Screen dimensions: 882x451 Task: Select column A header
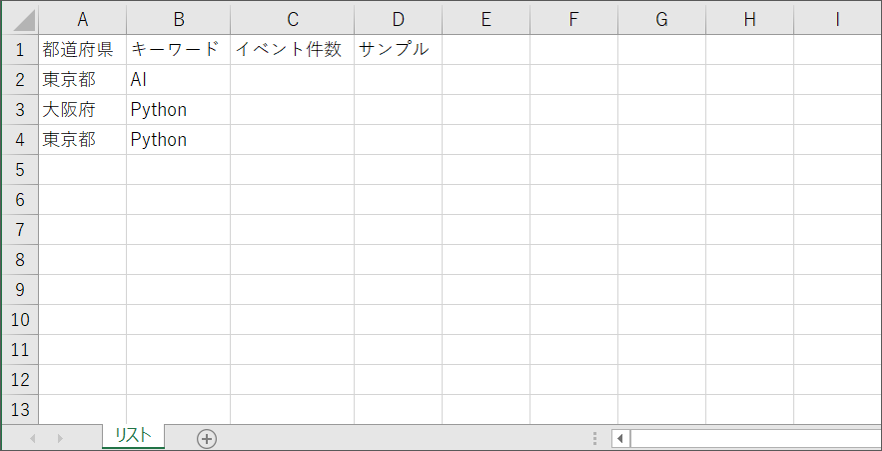point(82,19)
